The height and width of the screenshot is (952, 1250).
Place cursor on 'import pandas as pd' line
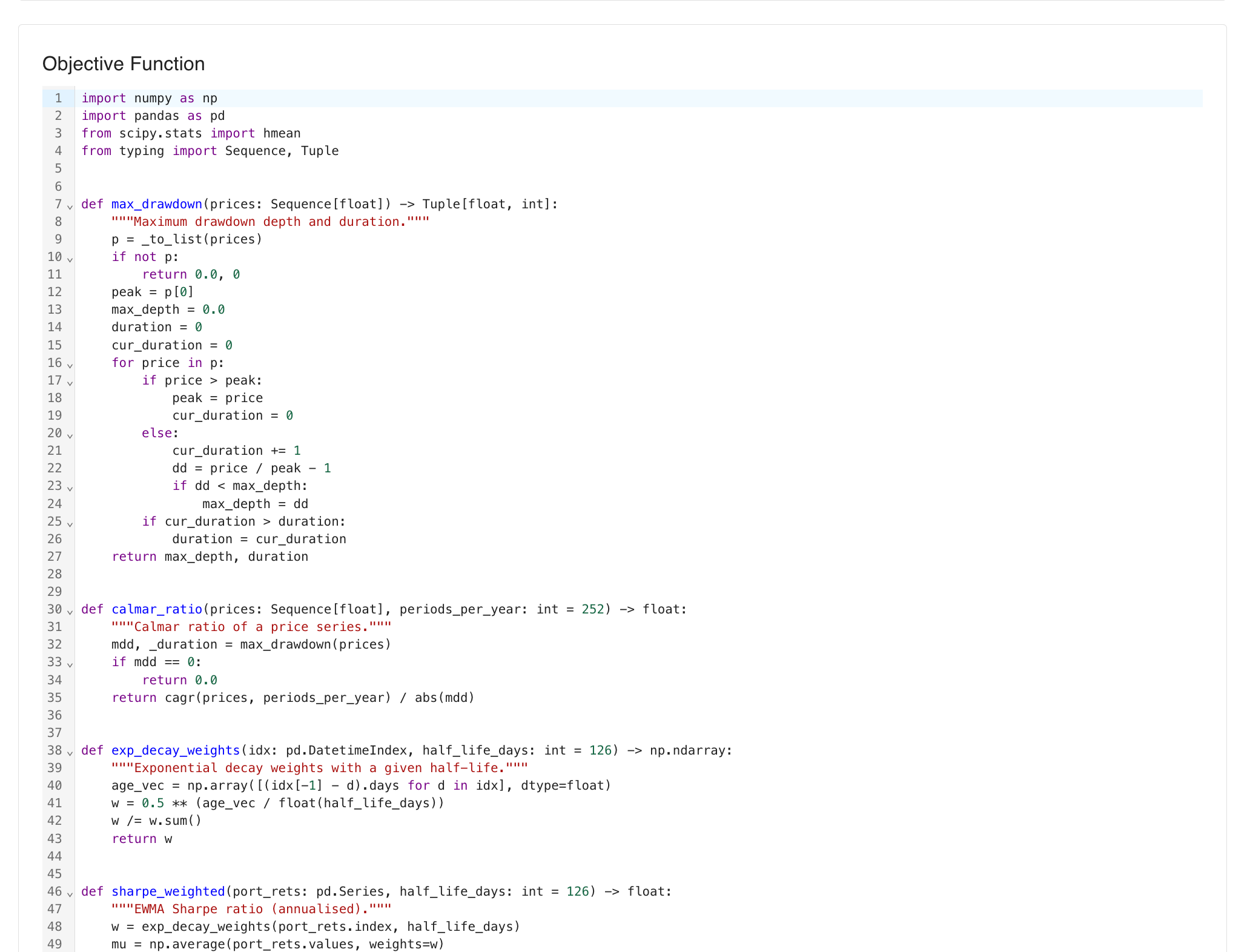point(153,116)
